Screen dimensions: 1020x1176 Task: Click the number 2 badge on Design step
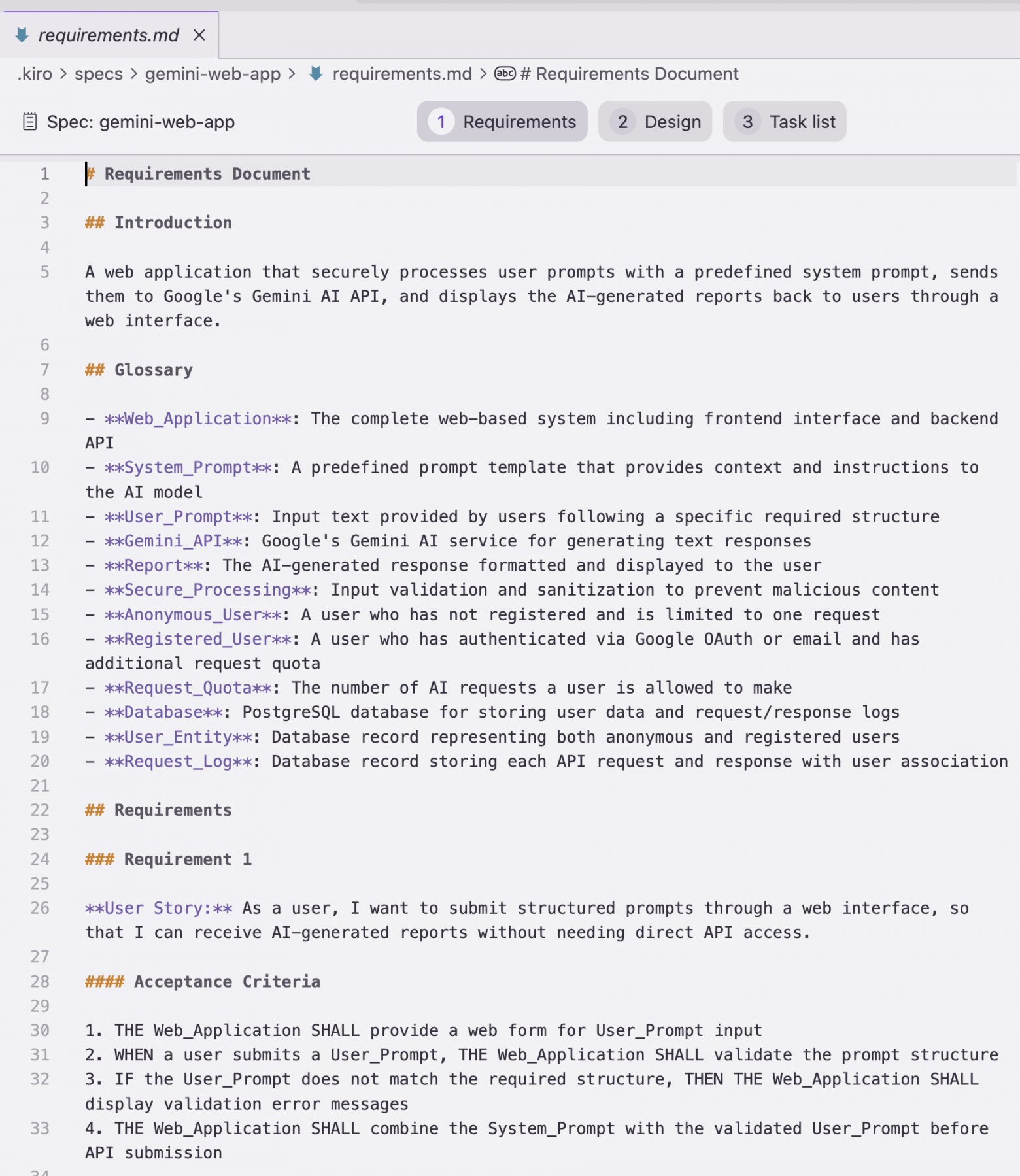pyautogui.click(x=622, y=122)
